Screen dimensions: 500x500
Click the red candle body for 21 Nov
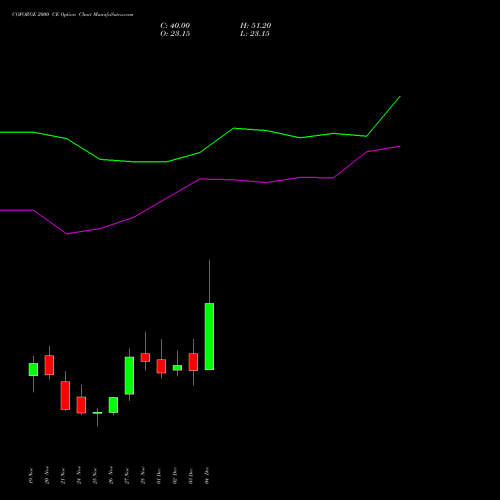tap(65, 395)
